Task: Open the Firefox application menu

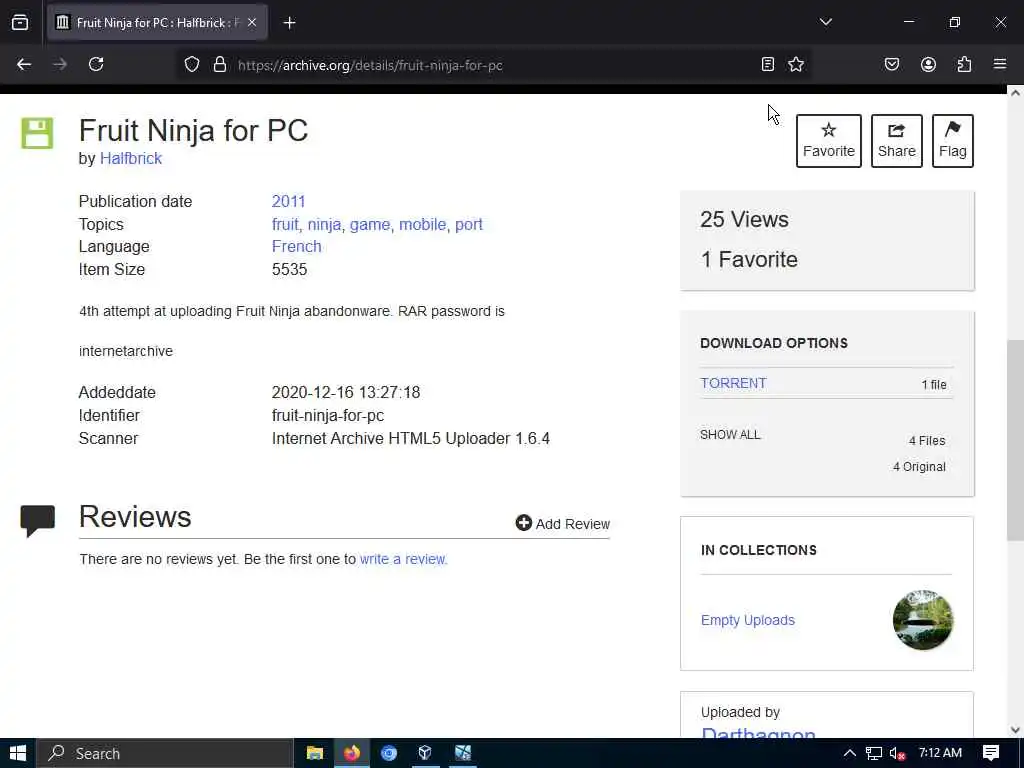Action: (x=1000, y=64)
